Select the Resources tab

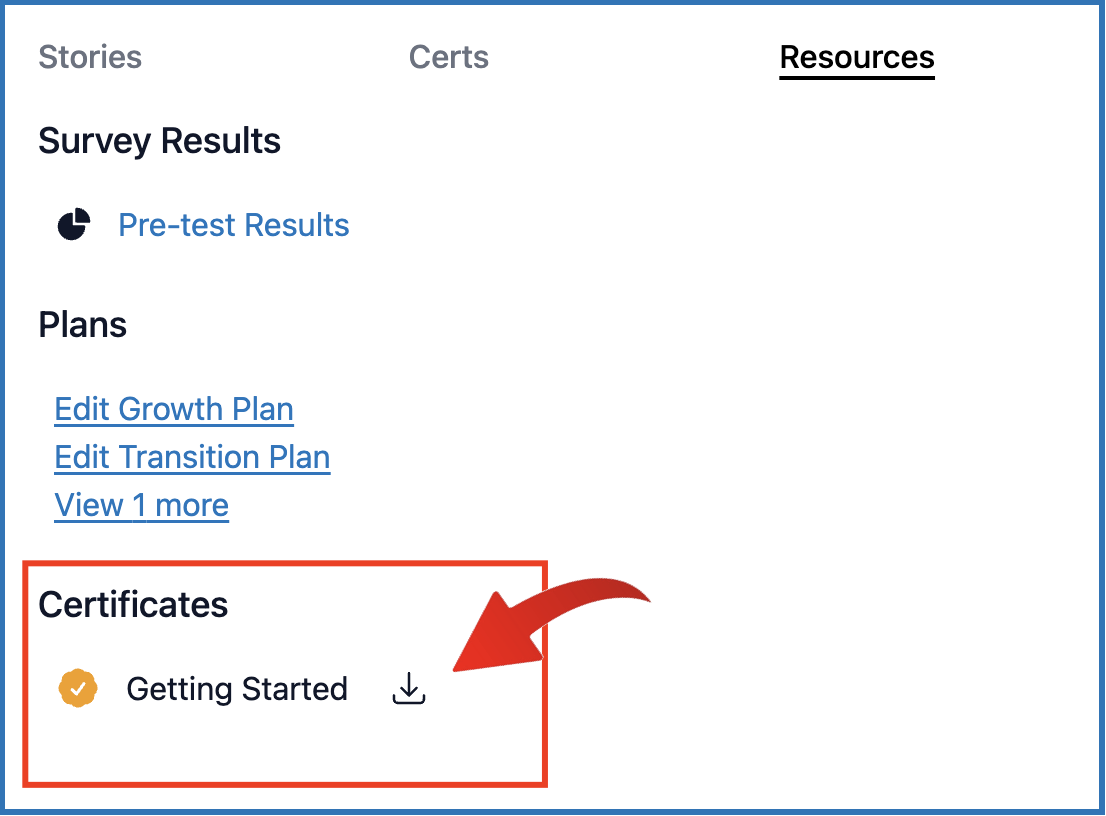pos(857,57)
